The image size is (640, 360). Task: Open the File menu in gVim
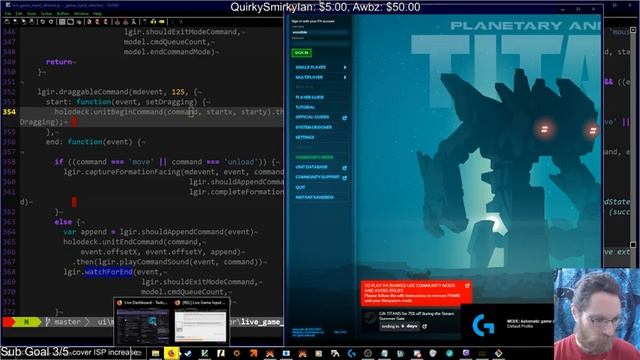pyautogui.click(x=7, y=13)
